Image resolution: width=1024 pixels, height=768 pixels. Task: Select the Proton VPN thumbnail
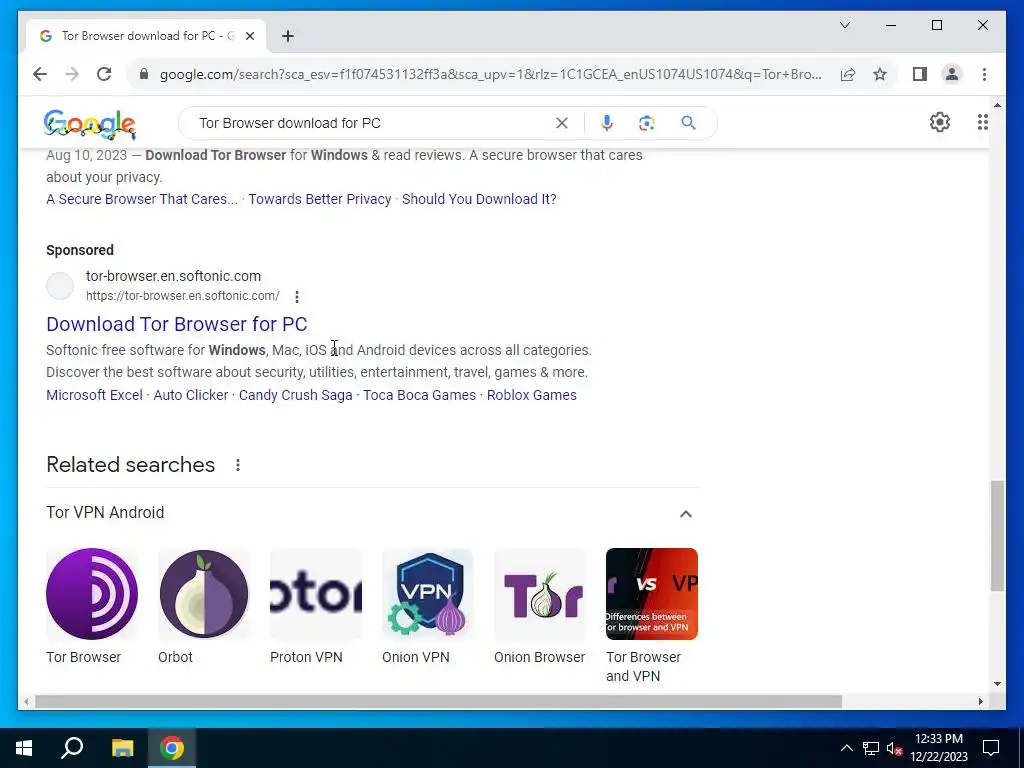pos(316,594)
